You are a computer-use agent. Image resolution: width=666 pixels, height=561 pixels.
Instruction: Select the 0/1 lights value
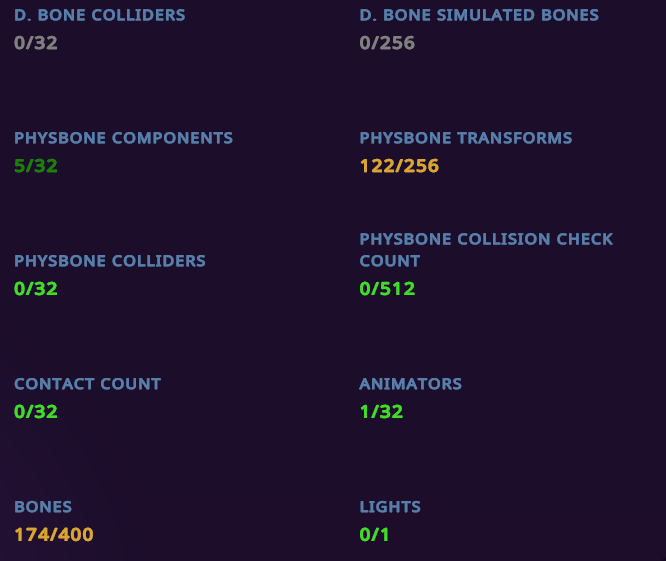coord(374,535)
